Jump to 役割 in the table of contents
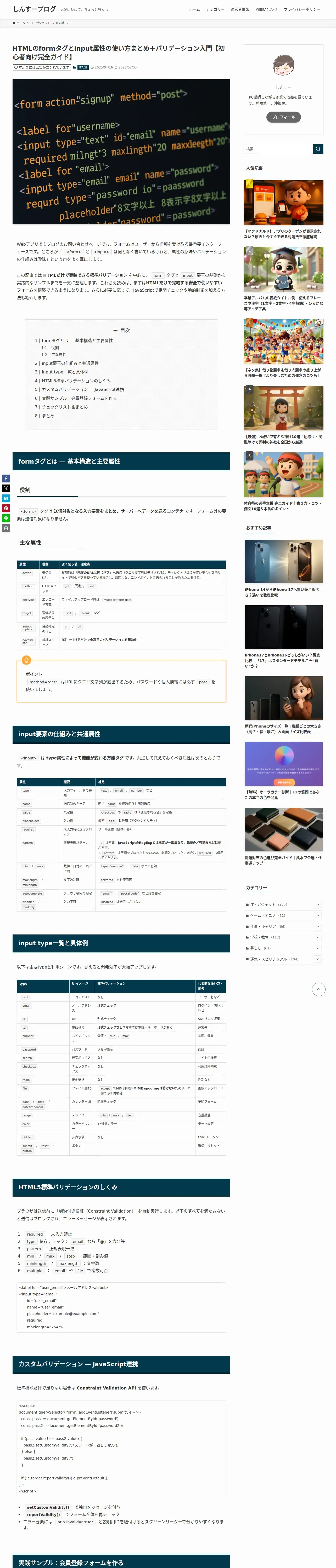This screenshot has height=1568, width=336. click(x=55, y=348)
